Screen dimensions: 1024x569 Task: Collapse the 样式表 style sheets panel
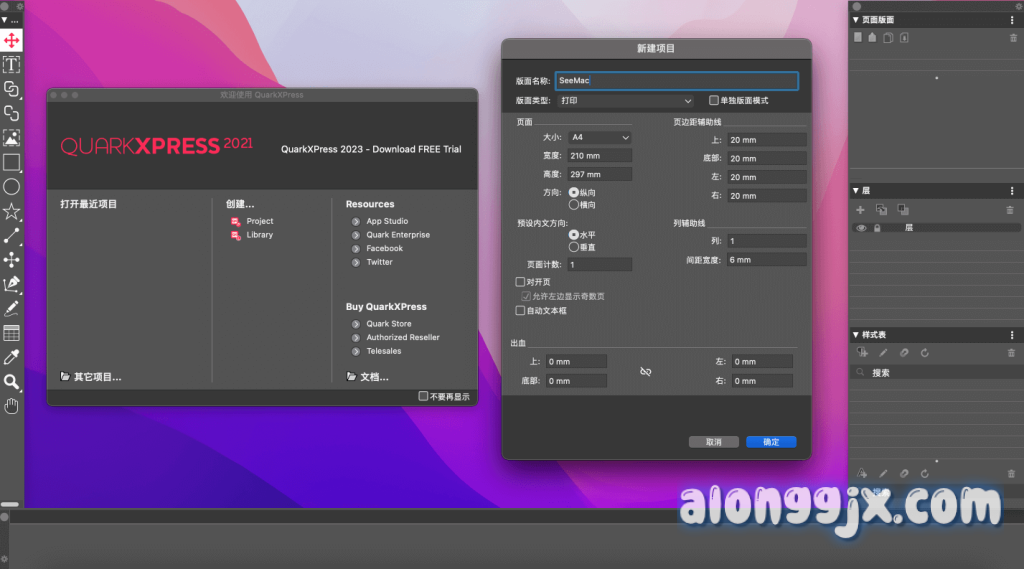[x=856, y=334]
